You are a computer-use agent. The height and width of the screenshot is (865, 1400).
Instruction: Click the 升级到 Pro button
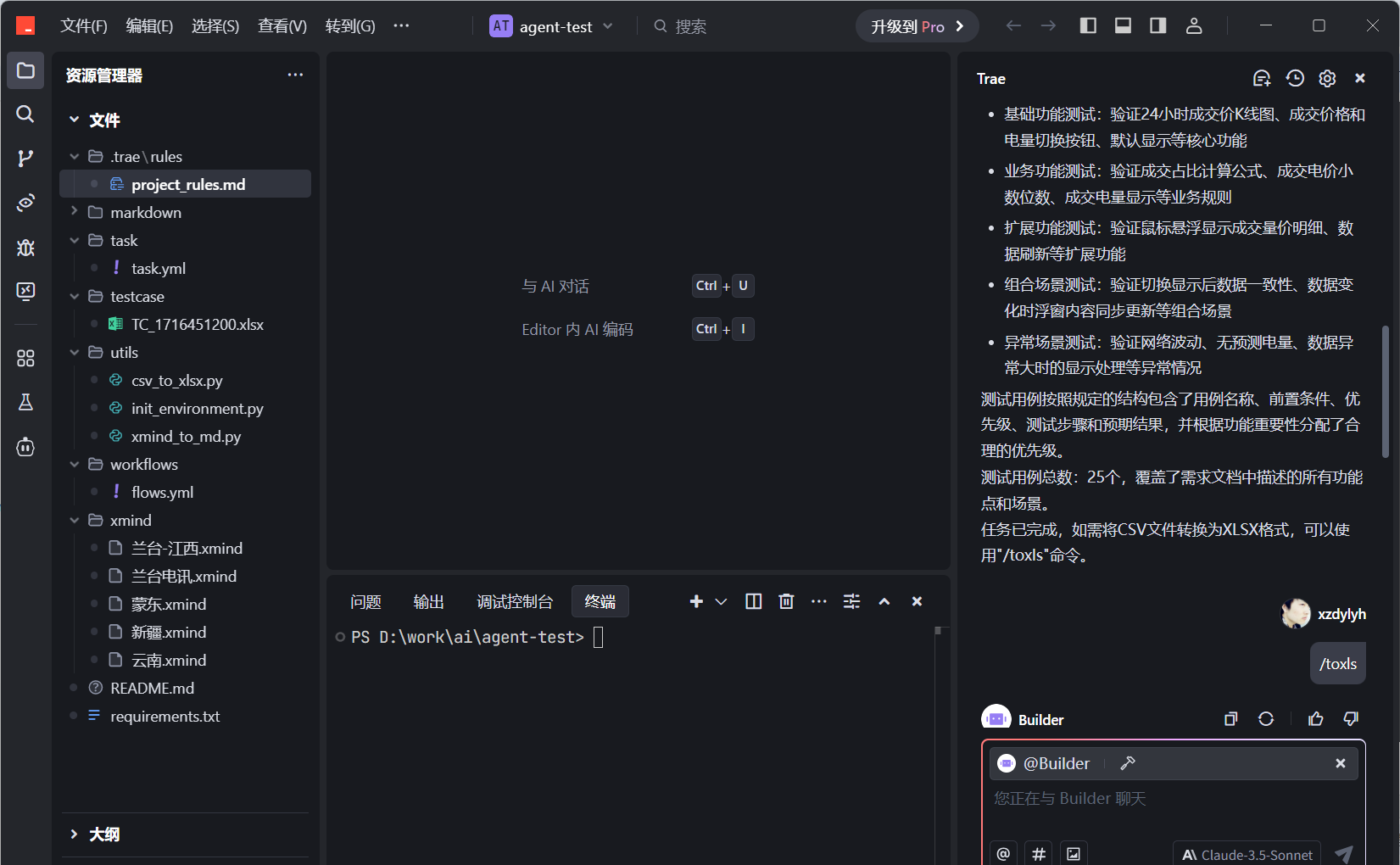click(917, 26)
